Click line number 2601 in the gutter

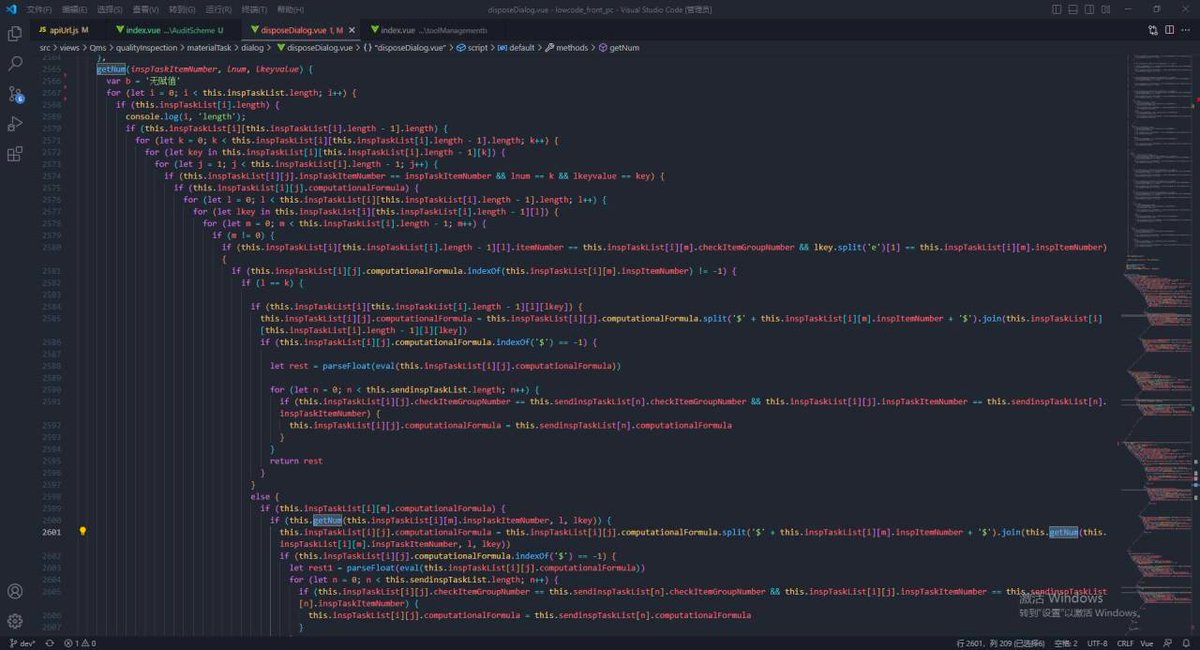click(x=52, y=531)
